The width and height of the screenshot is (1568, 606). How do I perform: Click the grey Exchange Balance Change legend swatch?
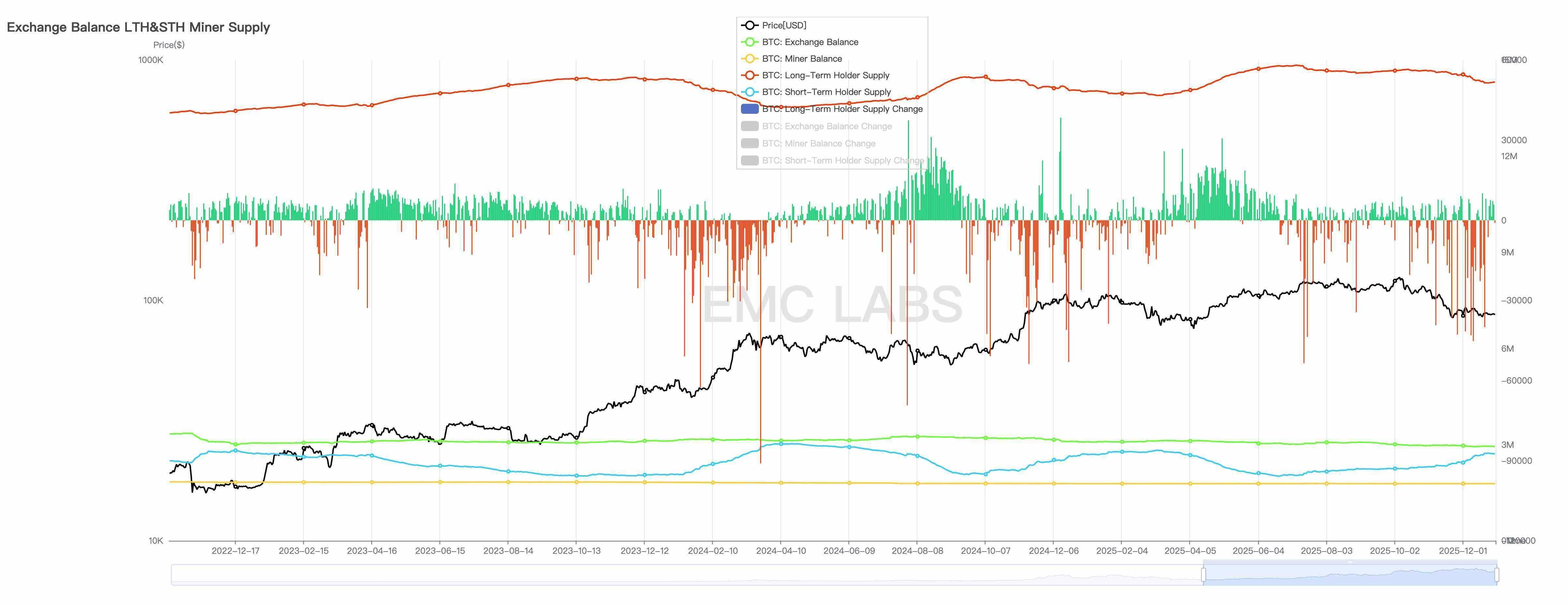(749, 126)
